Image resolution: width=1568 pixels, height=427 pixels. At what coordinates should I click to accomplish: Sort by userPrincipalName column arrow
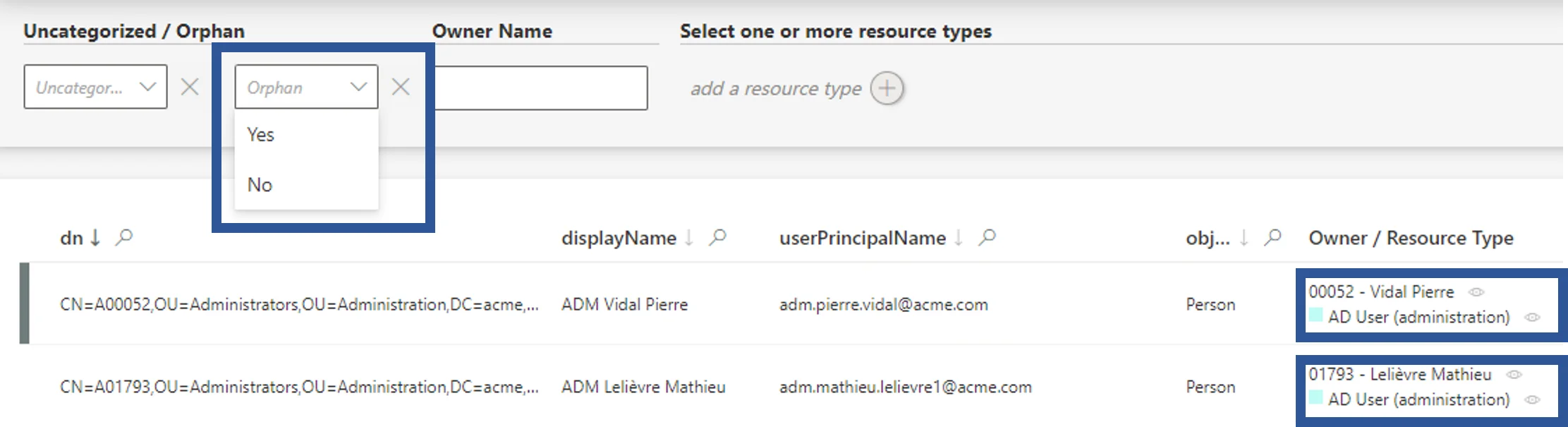point(959,238)
